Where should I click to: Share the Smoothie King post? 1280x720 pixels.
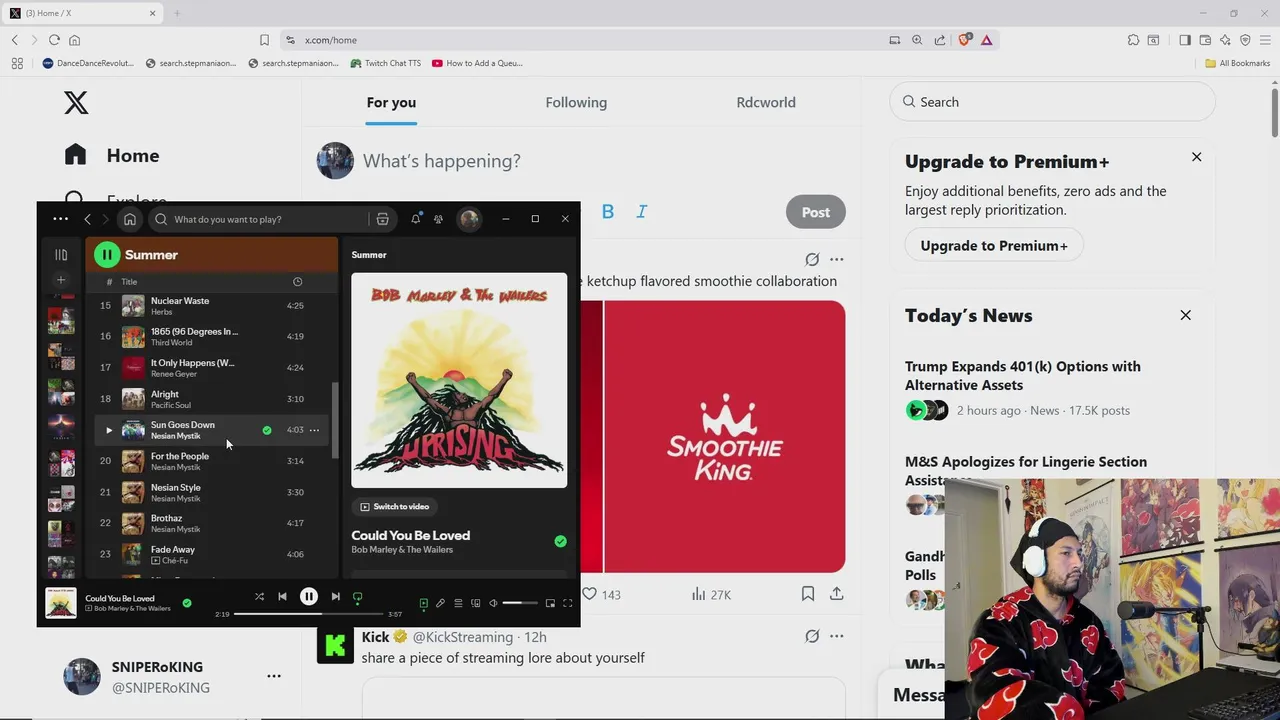[x=836, y=594]
